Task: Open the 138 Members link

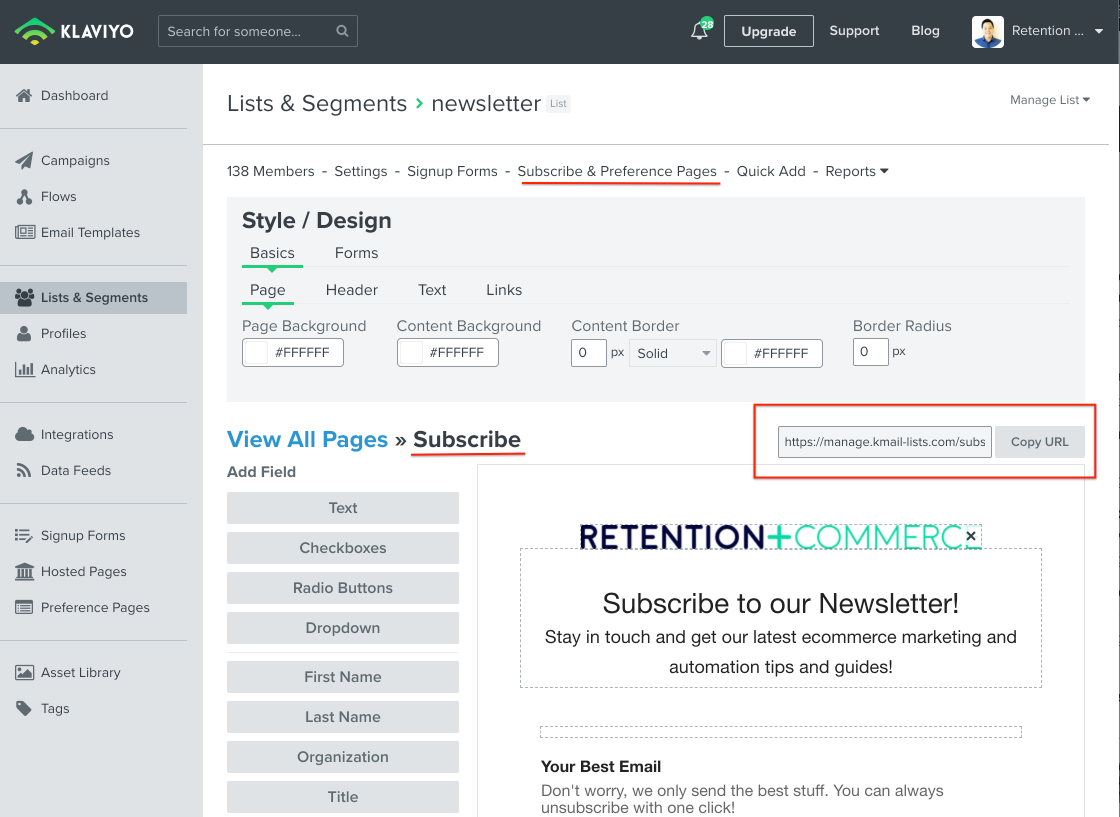Action: coord(271,171)
